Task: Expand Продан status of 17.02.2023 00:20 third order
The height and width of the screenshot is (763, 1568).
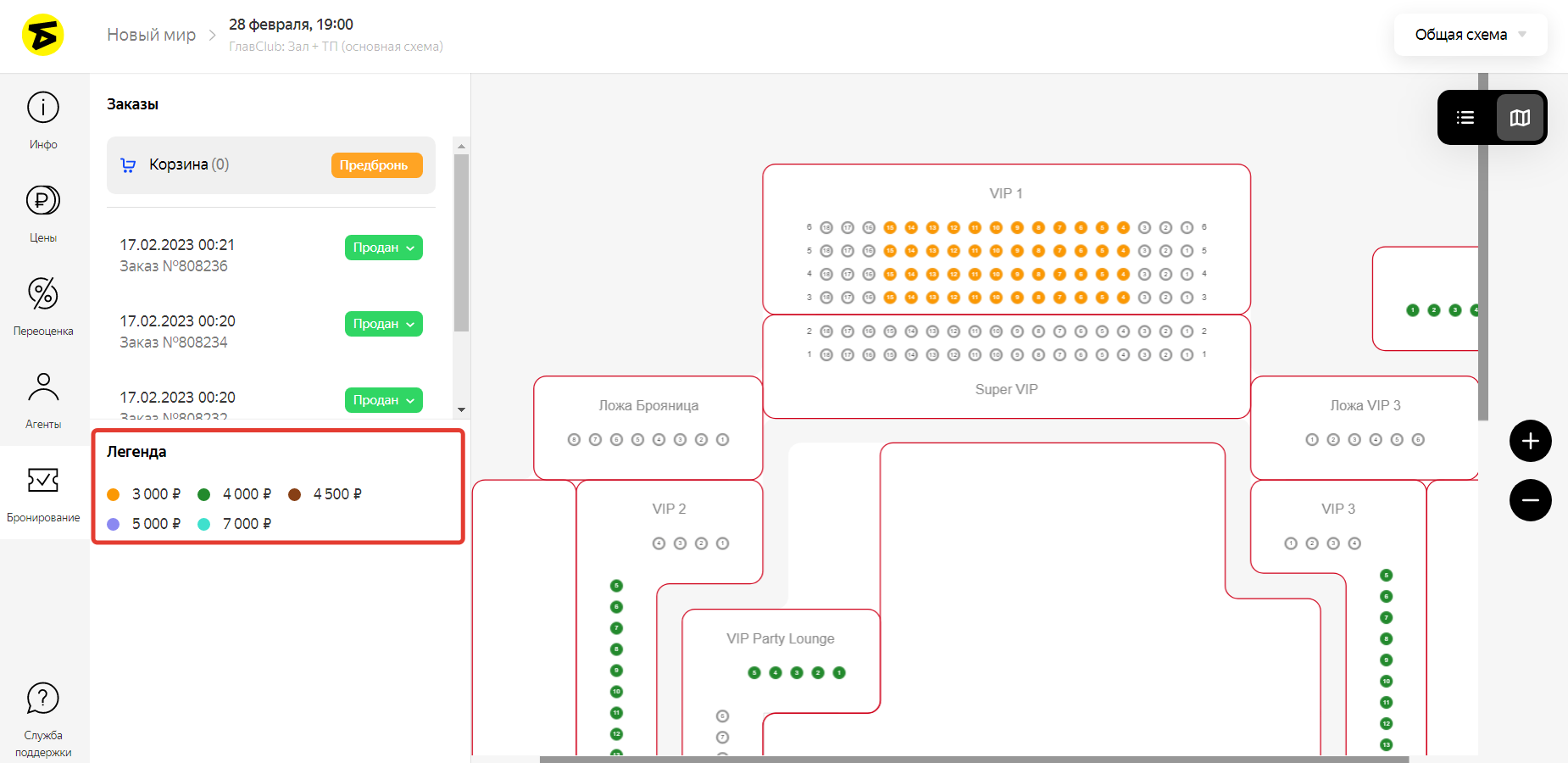Action: 384,400
